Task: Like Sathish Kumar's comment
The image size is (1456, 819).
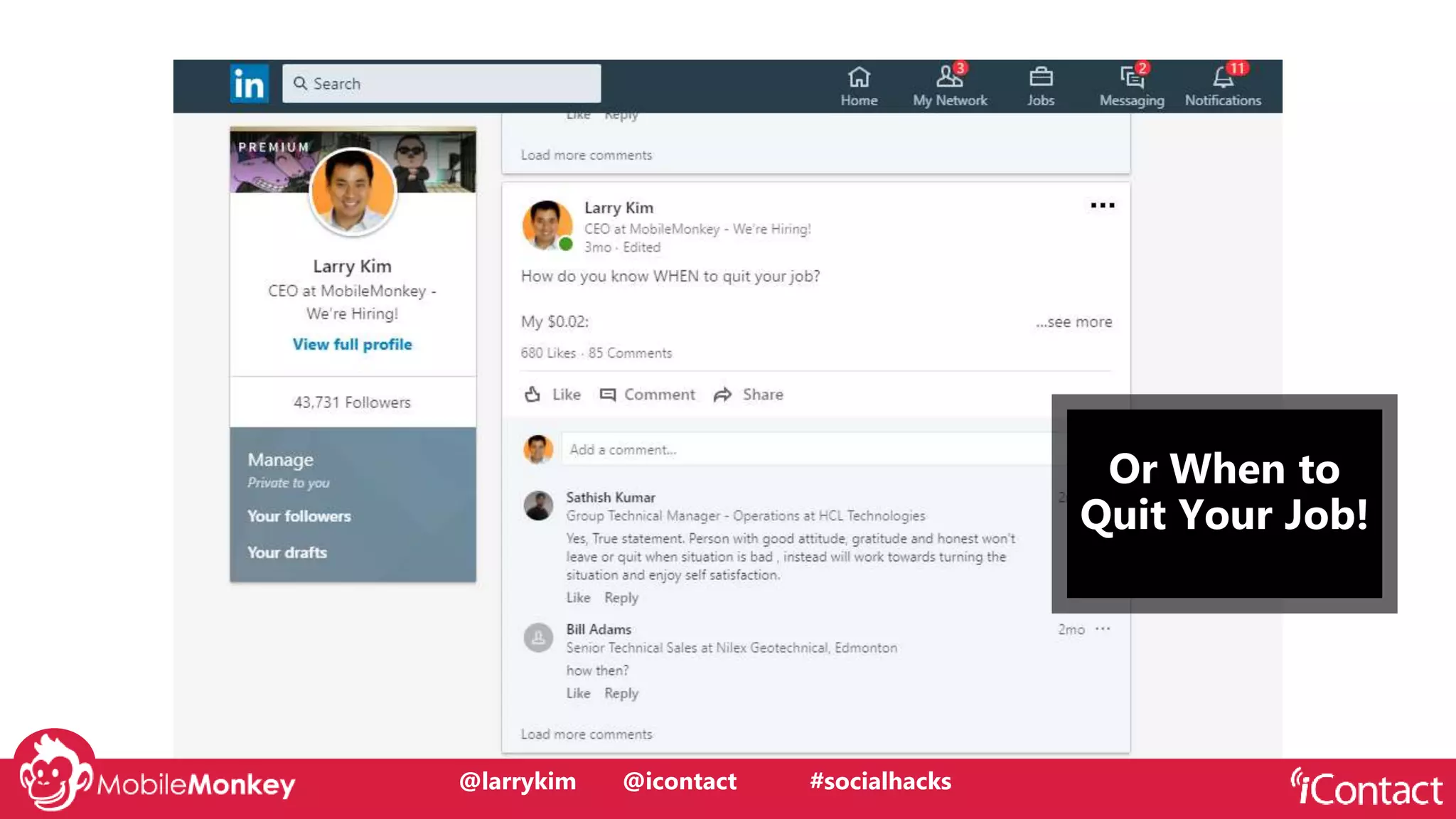Action: (578, 598)
